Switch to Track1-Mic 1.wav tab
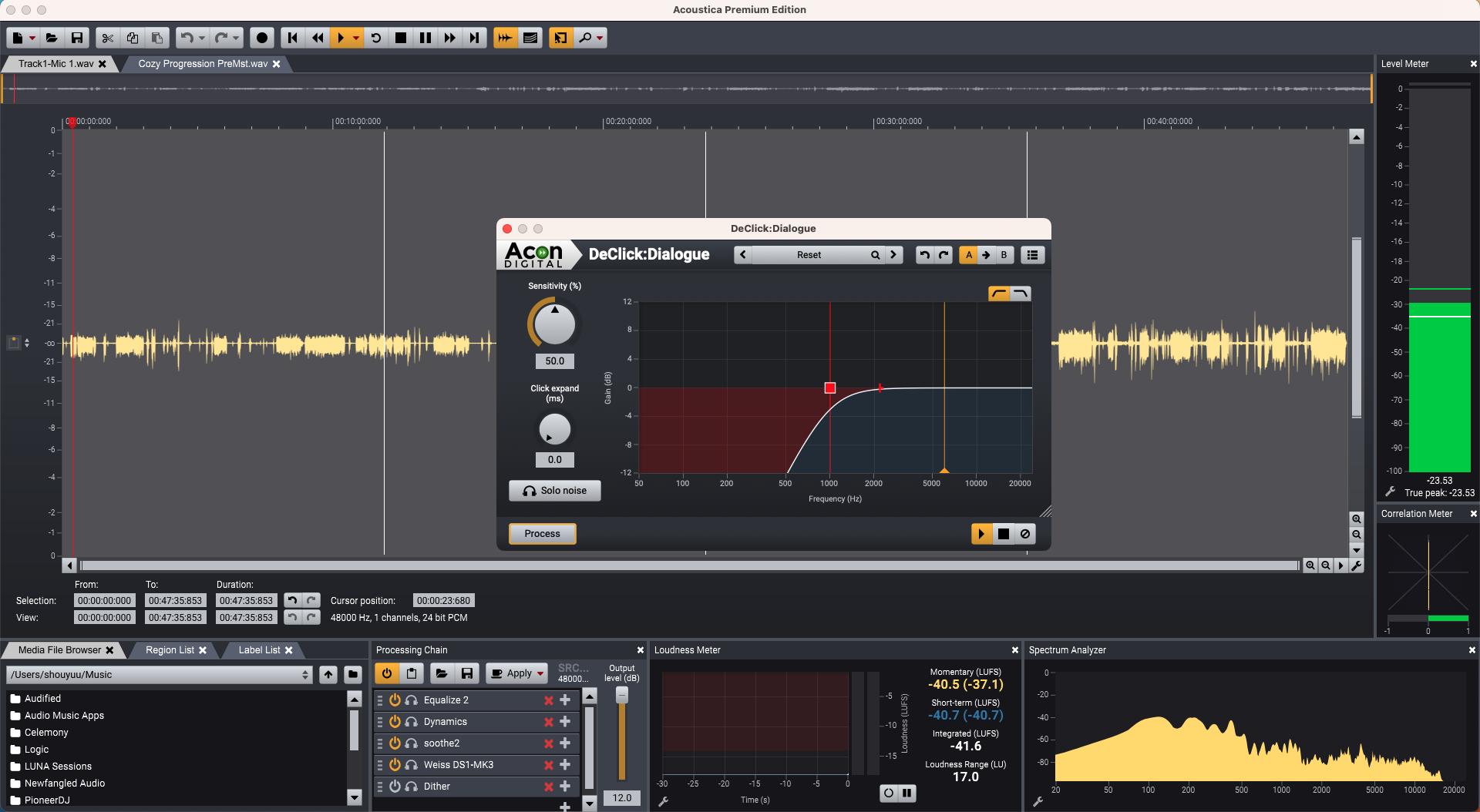The image size is (1480, 812). click(x=55, y=64)
